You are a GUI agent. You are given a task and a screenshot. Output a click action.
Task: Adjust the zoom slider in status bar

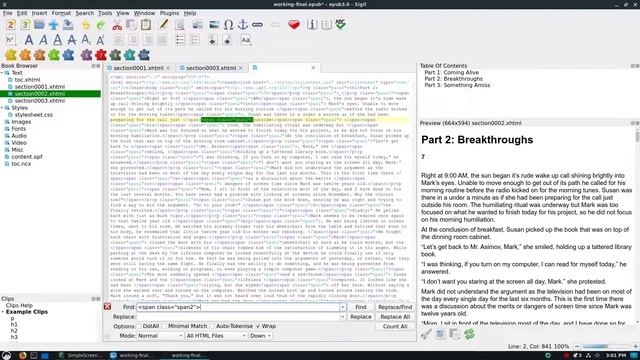pyautogui.click(x=606, y=346)
